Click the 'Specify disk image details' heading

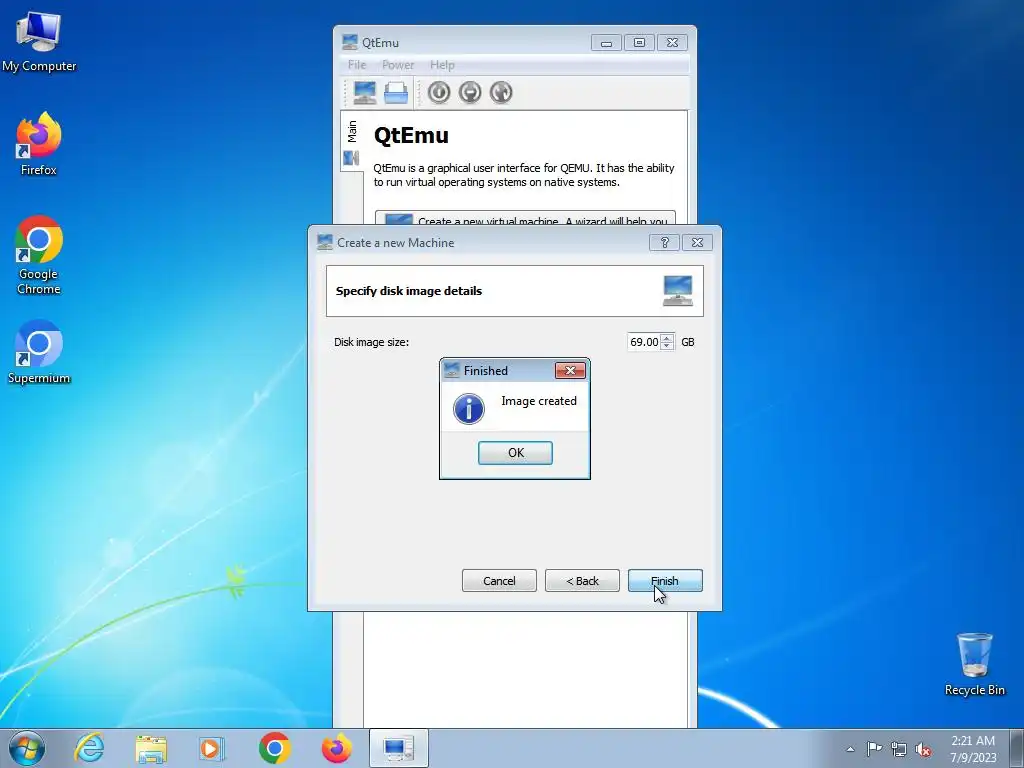point(409,291)
